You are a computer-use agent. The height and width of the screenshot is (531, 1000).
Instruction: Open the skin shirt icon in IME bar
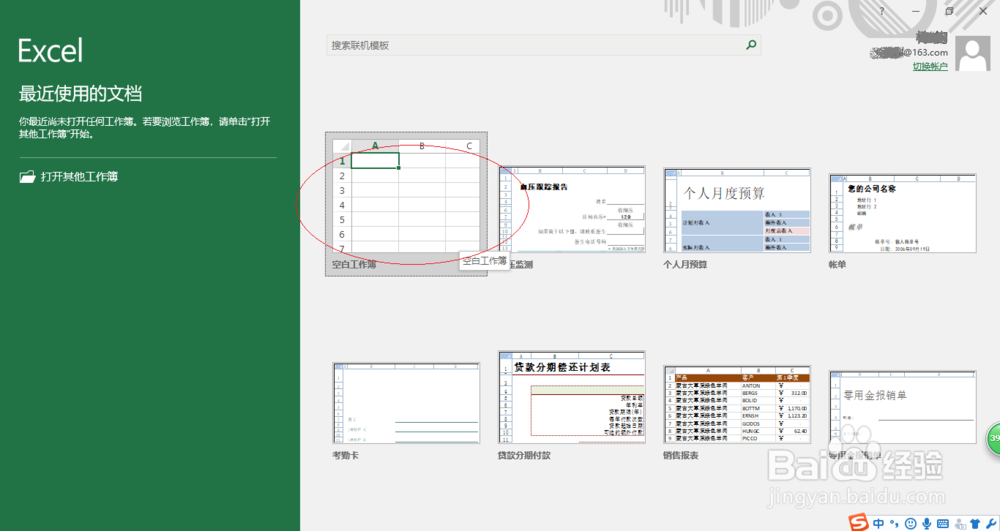point(975,523)
